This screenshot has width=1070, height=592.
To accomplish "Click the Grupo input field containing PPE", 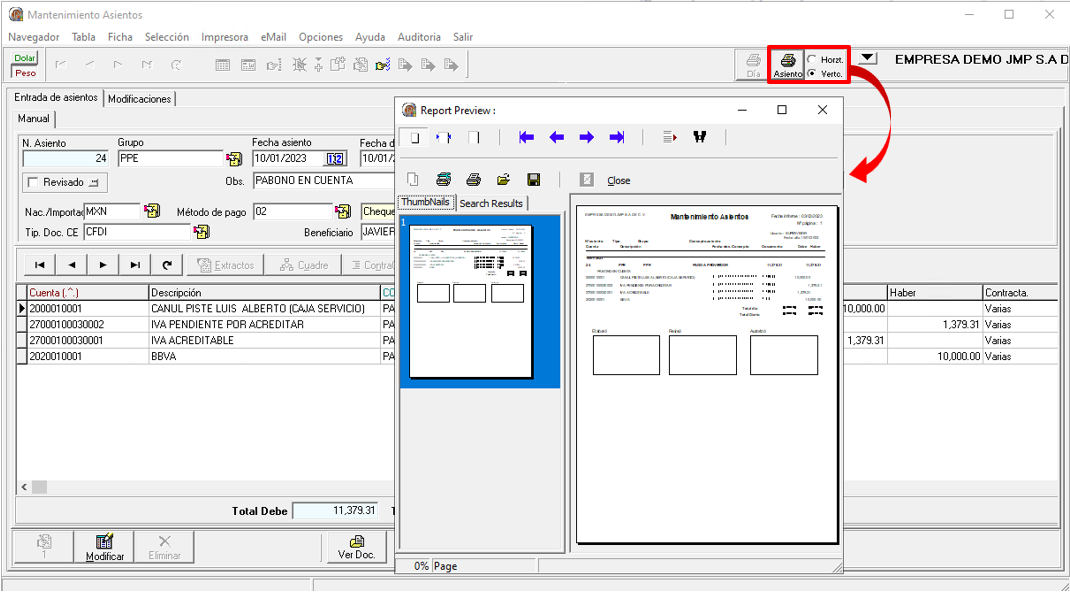I will pyautogui.click(x=171, y=158).
